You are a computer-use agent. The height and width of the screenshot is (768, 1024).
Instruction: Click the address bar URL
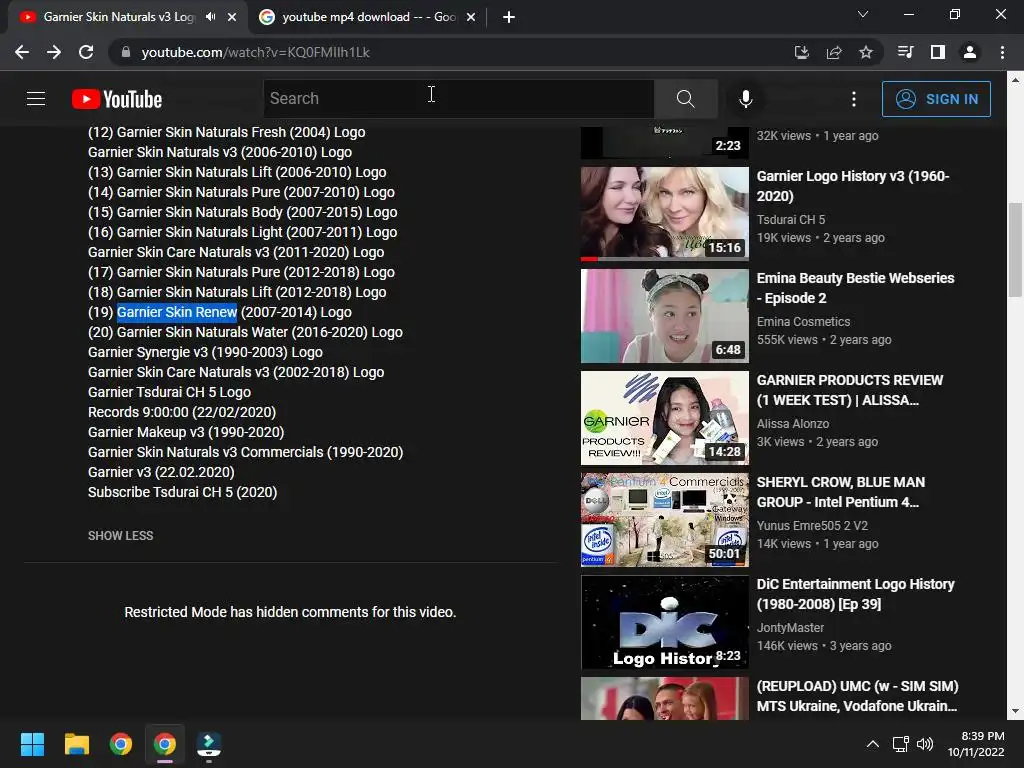coord(255,52)
